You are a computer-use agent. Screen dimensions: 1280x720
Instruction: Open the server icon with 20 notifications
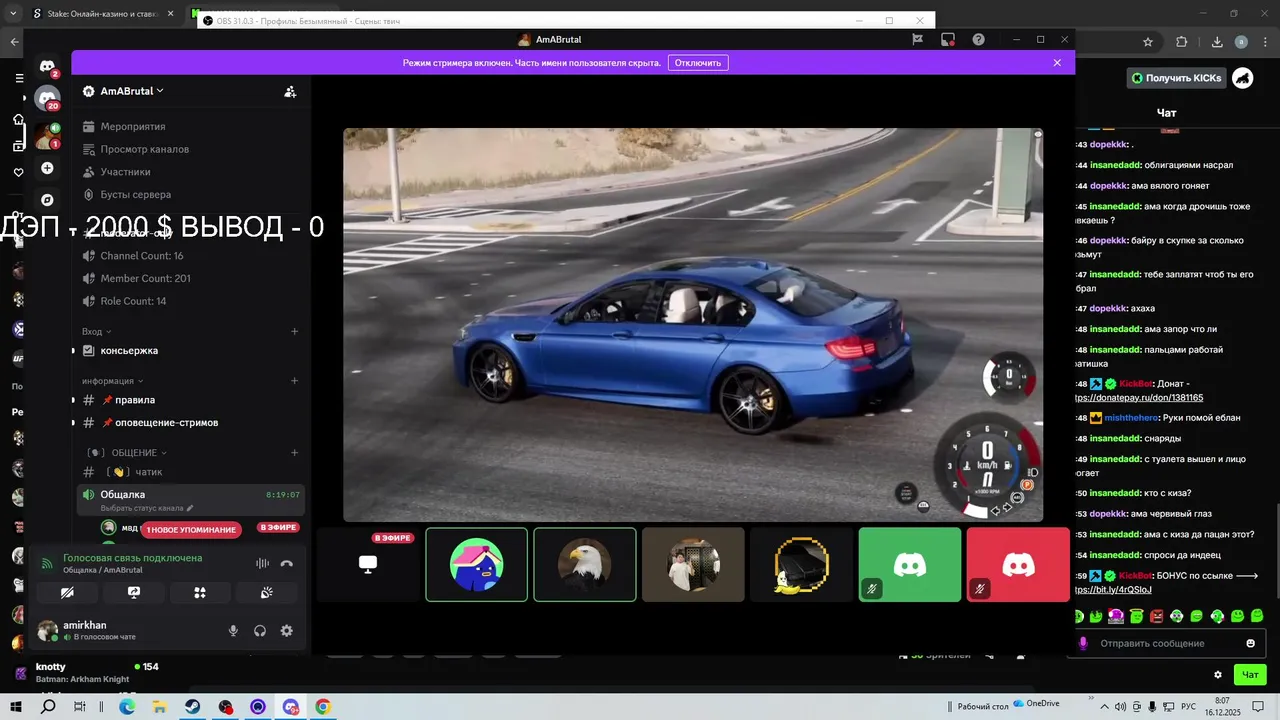47,98
